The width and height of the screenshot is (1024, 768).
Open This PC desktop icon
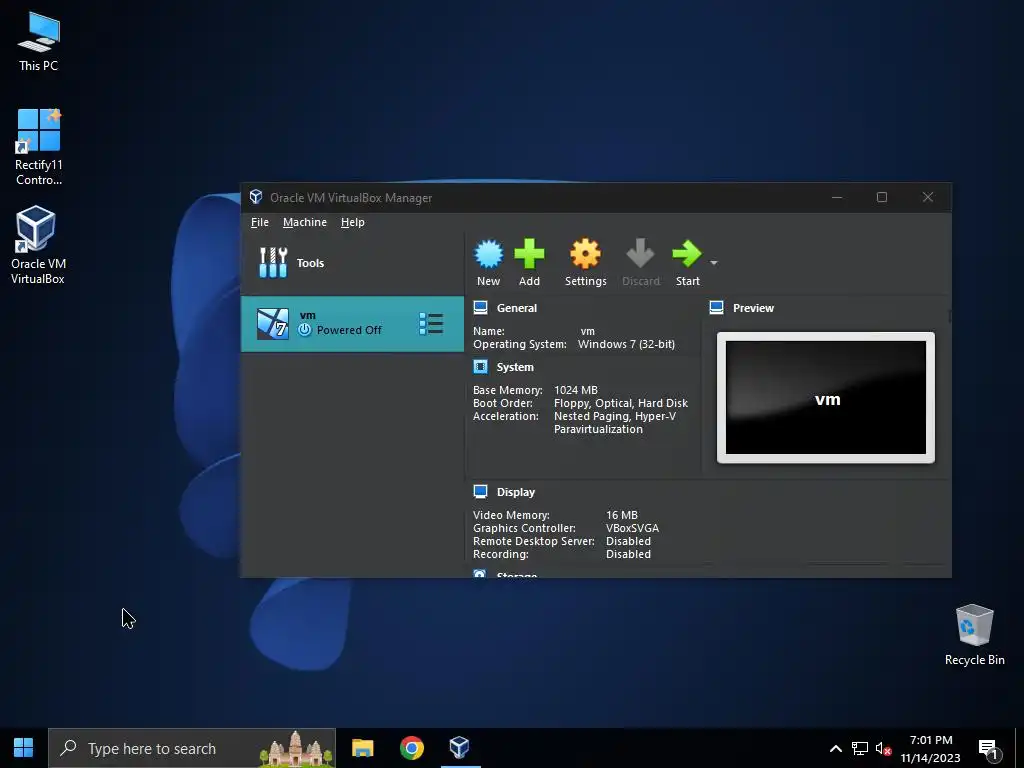(39, 41)
